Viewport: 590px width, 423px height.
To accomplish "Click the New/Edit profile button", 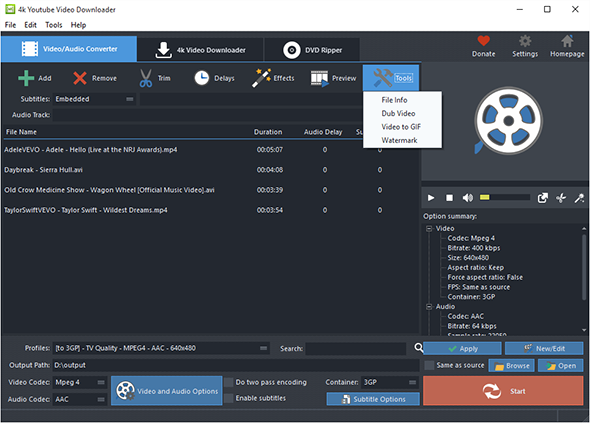I will tap(544, 348).
